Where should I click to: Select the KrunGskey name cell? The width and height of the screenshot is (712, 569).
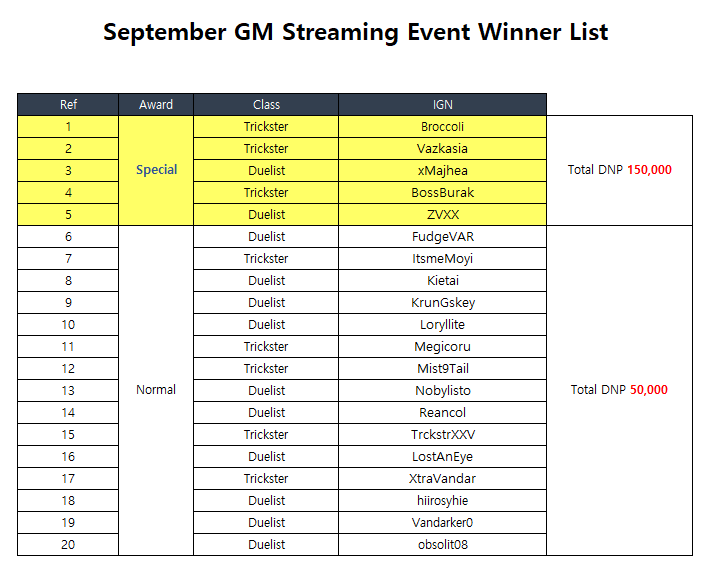pos(442,302)
